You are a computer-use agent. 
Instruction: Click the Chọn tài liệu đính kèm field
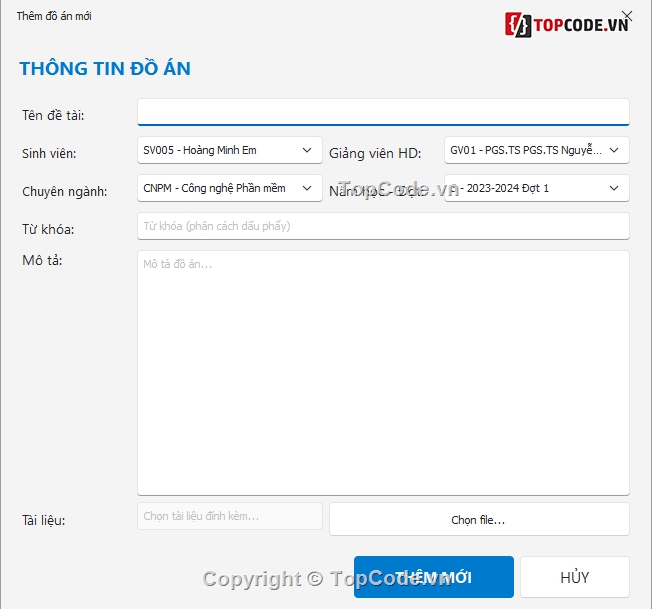click(230, 516)
